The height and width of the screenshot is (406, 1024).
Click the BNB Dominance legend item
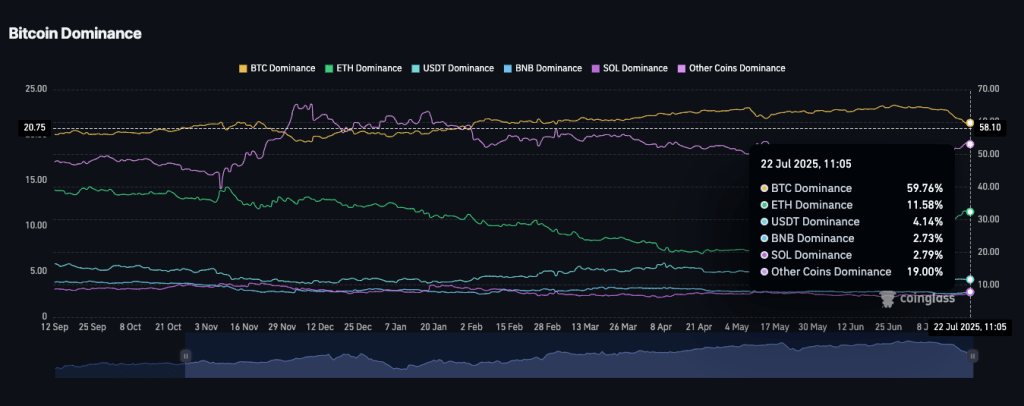pos(546,68)
